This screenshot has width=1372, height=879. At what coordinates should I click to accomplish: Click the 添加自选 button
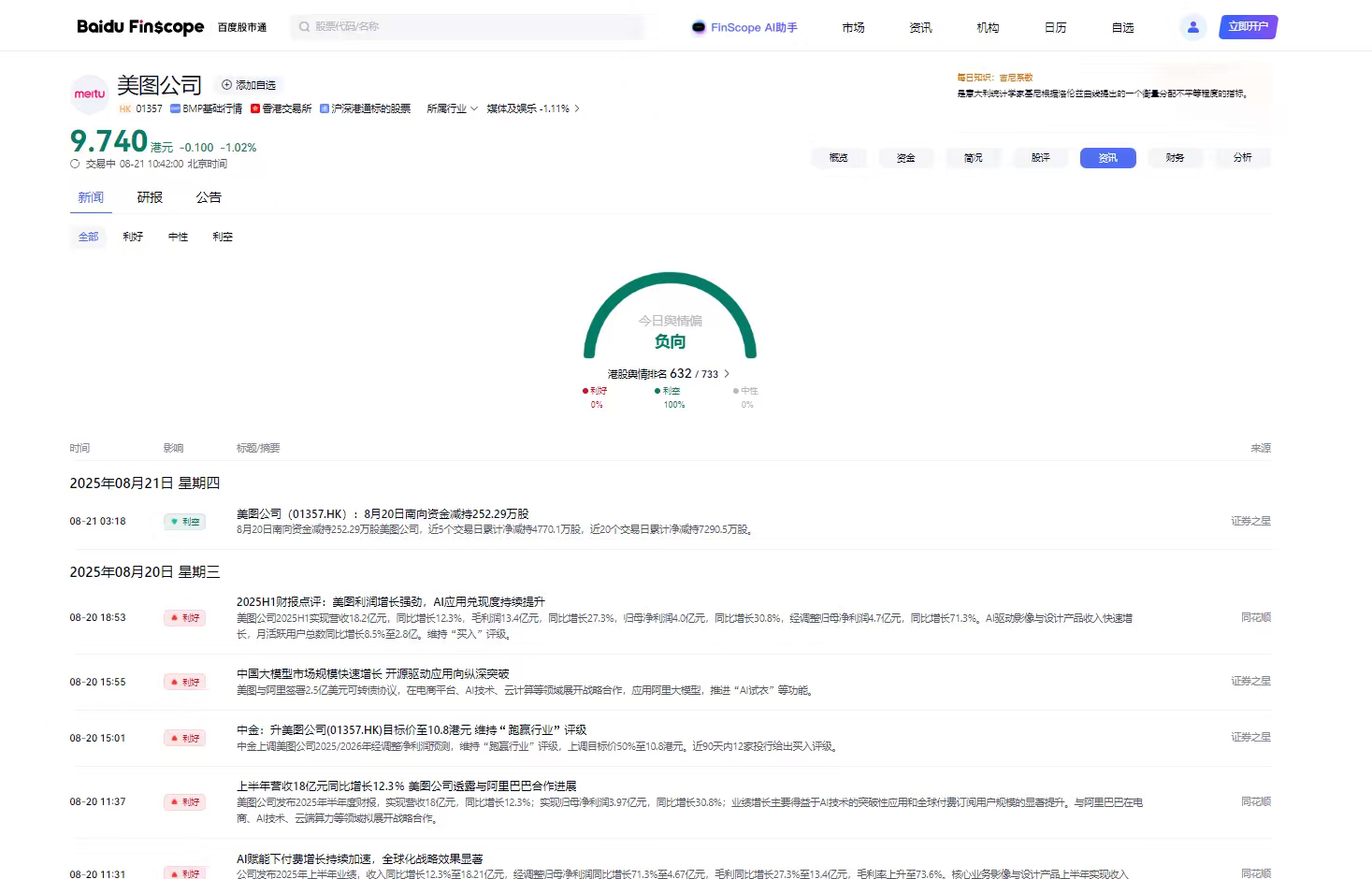click(249, 85)
